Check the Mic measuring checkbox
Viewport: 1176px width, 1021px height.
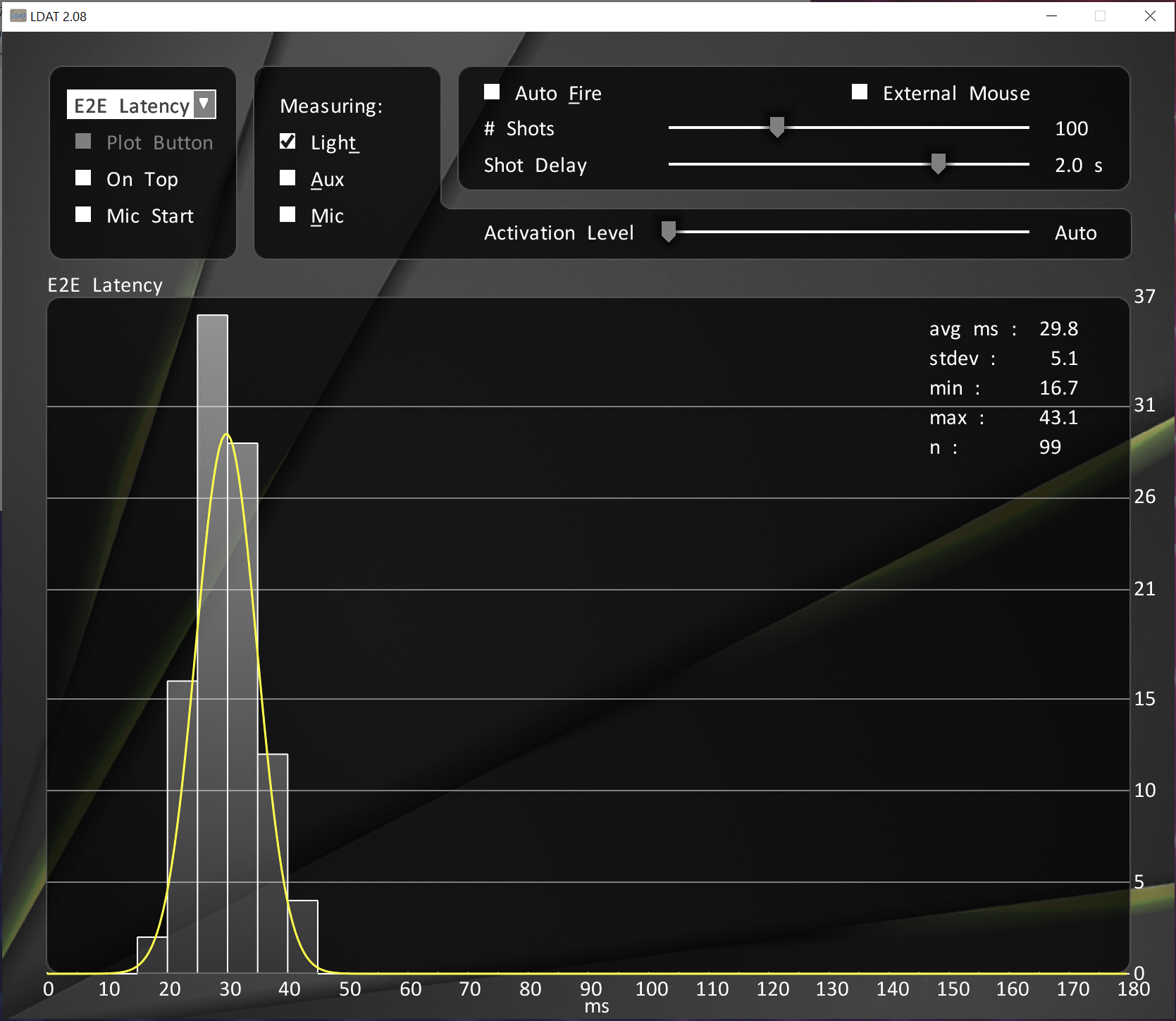click(x=287, y=215)
